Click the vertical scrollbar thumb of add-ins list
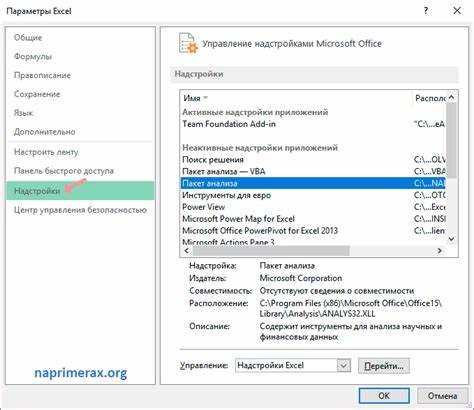 click(x=451, y=140)
